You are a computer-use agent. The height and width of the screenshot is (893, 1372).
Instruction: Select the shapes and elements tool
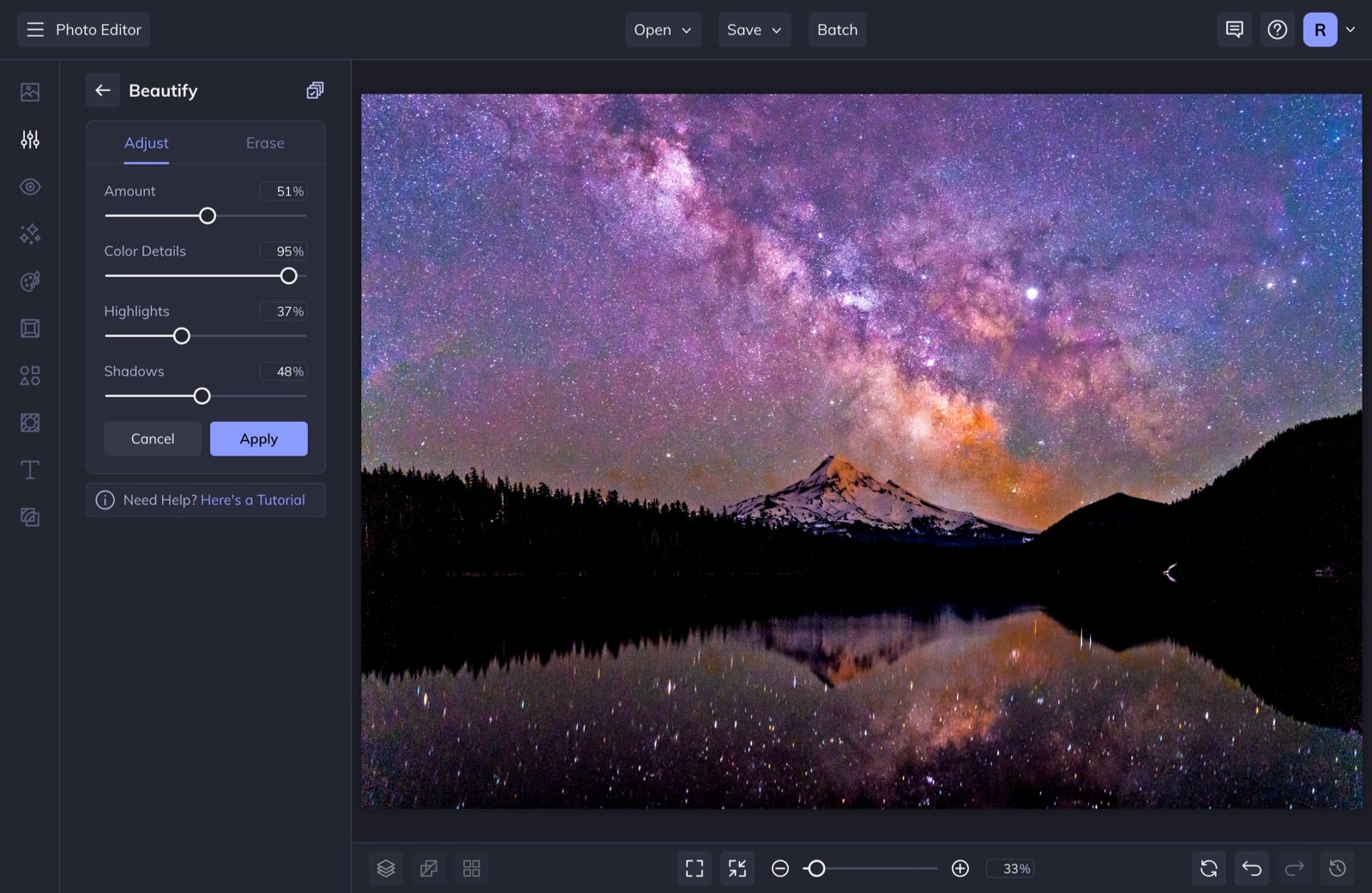[x=29, y=375]
